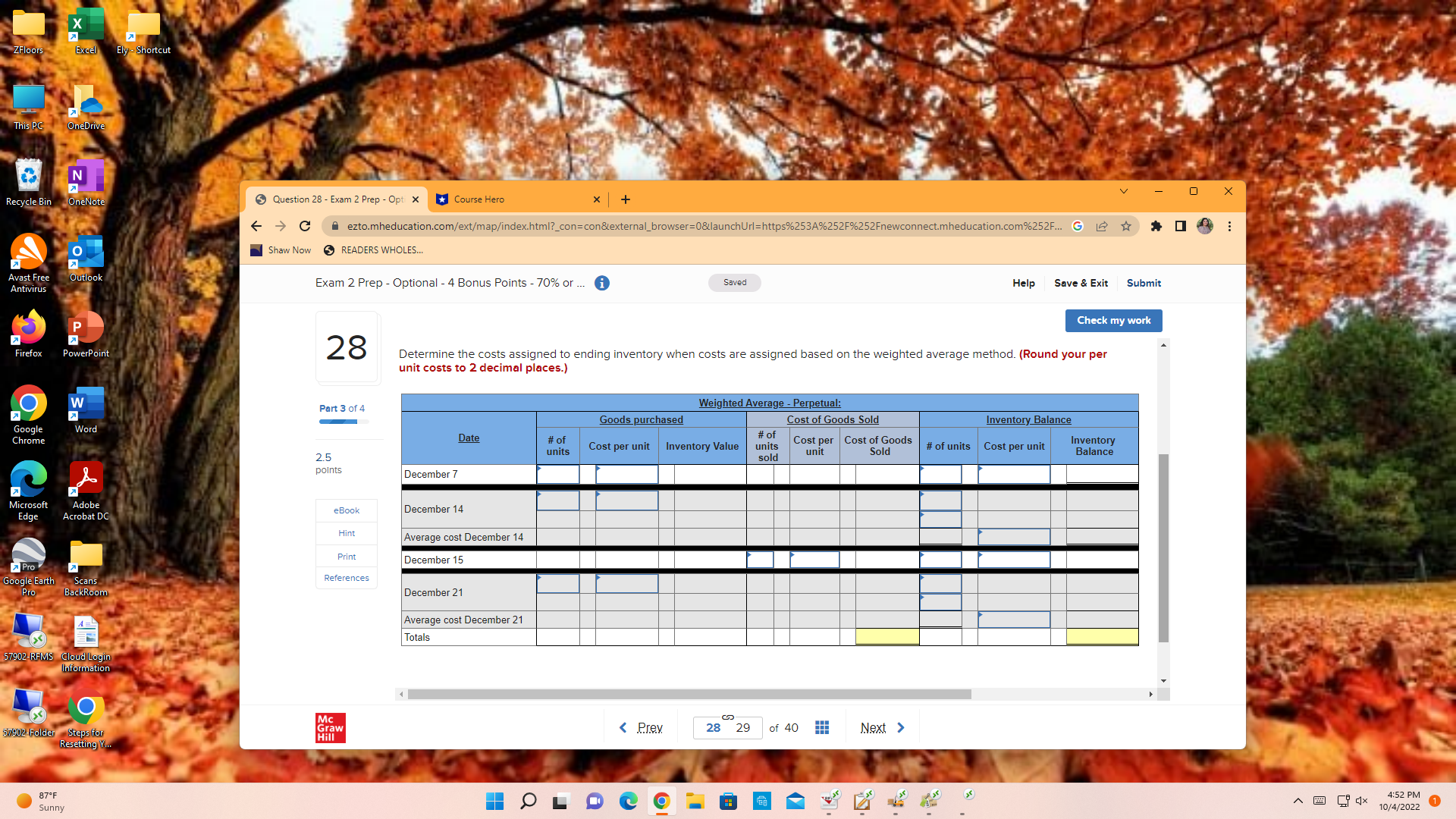
Task: Click the linked-questions chain icon above page numbers
Action: pos(727,717)
